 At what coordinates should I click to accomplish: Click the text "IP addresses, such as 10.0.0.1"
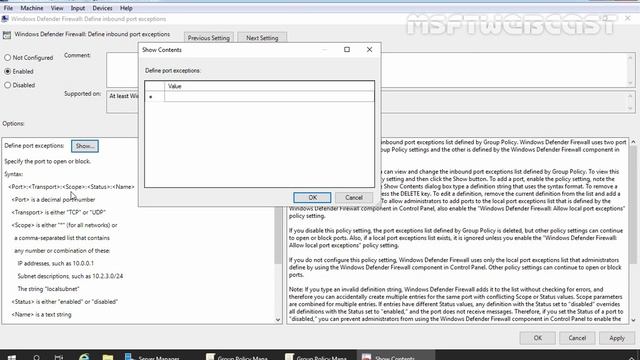[x=56, y=263]
